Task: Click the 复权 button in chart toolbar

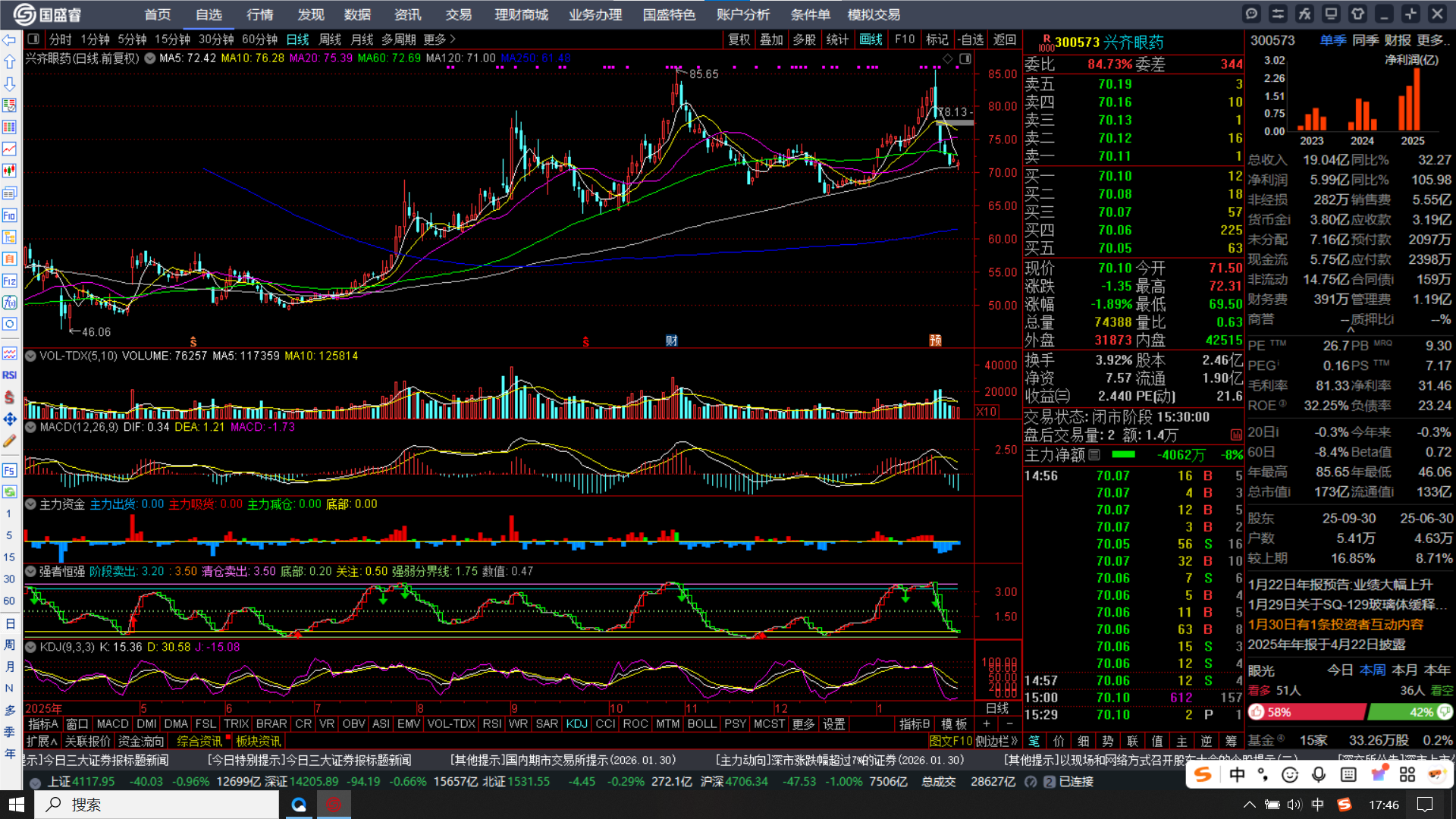Action: [x=739, y=39]
